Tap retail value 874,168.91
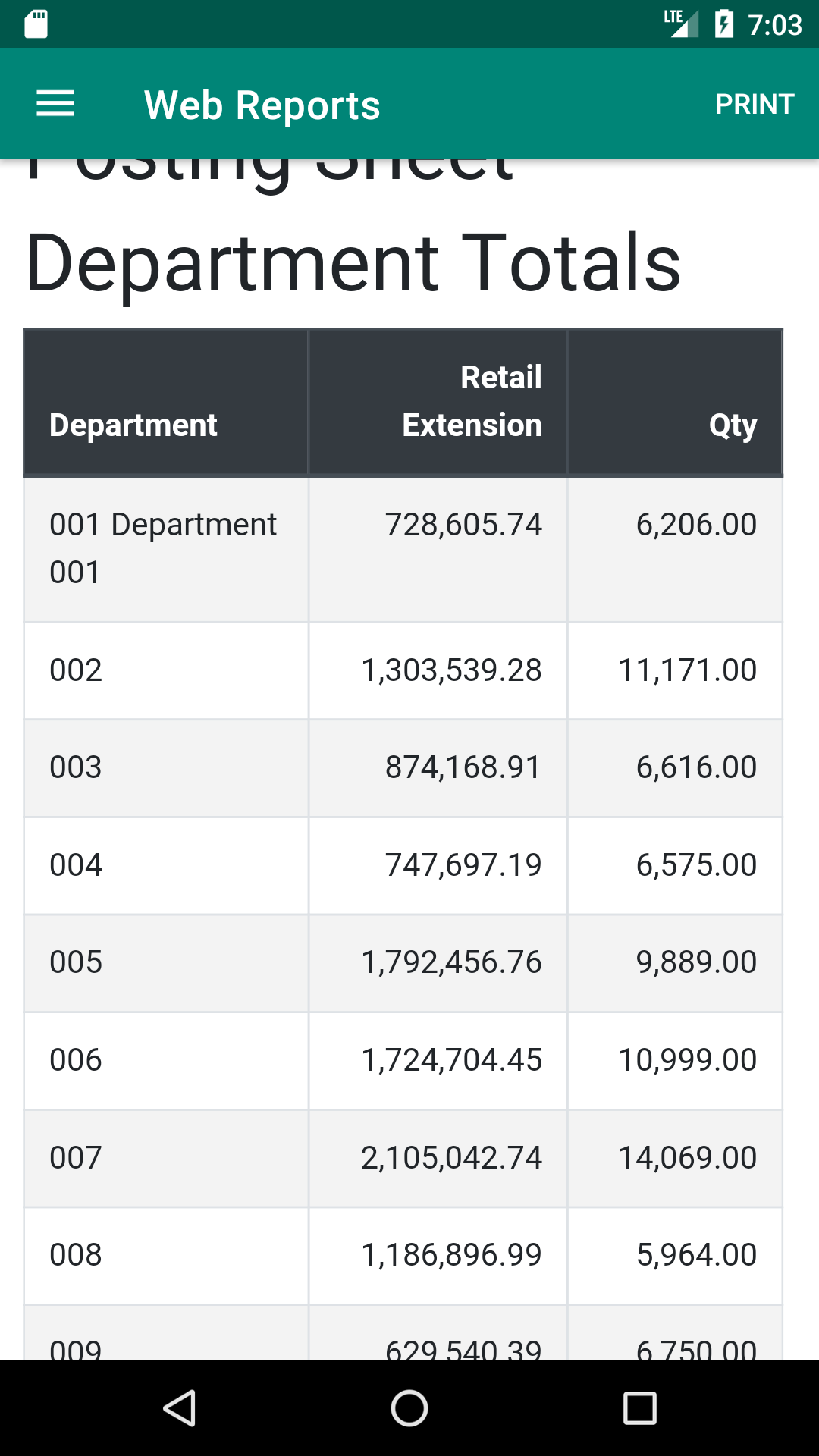The image size is (819, 1456). pos(463,767)
